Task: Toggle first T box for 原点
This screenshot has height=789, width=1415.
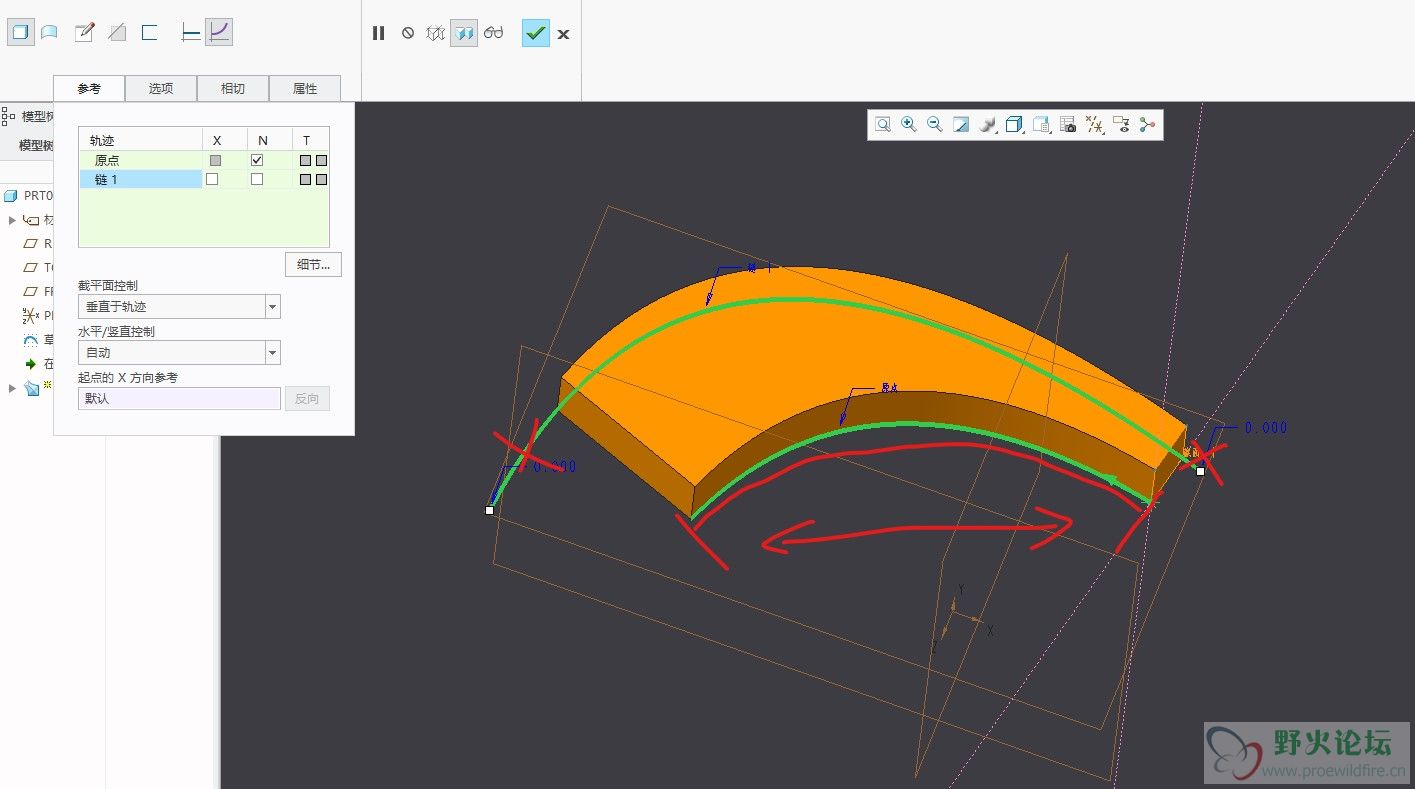Action: click(x=305, y=160)
